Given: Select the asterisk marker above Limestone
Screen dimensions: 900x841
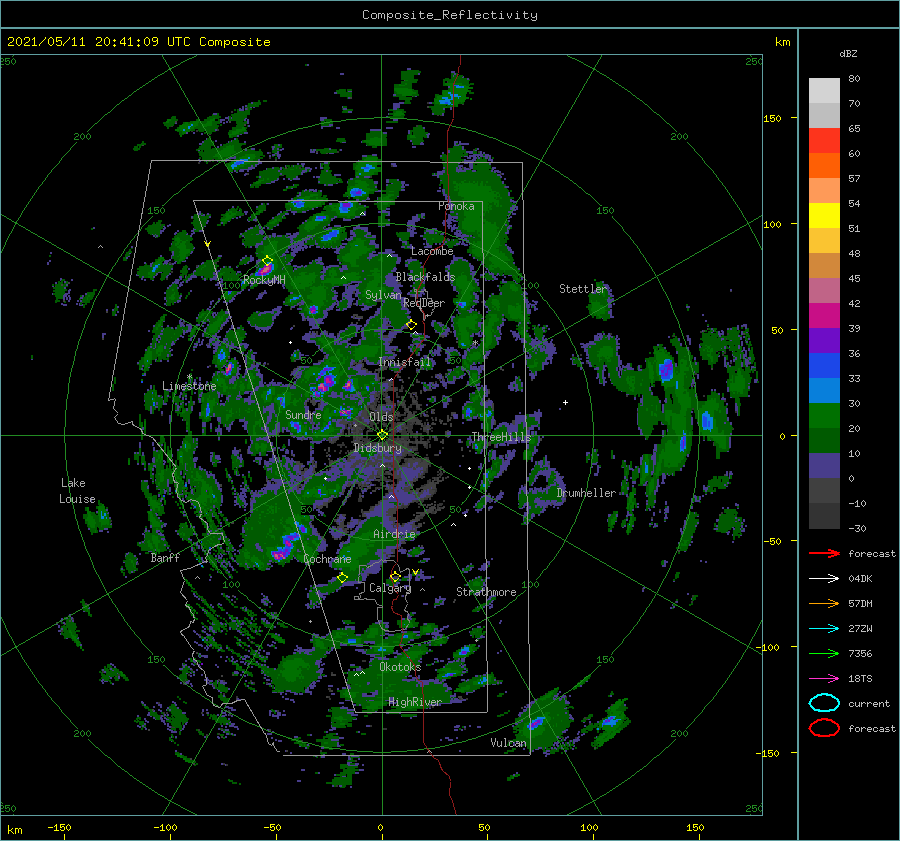Looking at the screenshot, I should [x=189, y=378].
